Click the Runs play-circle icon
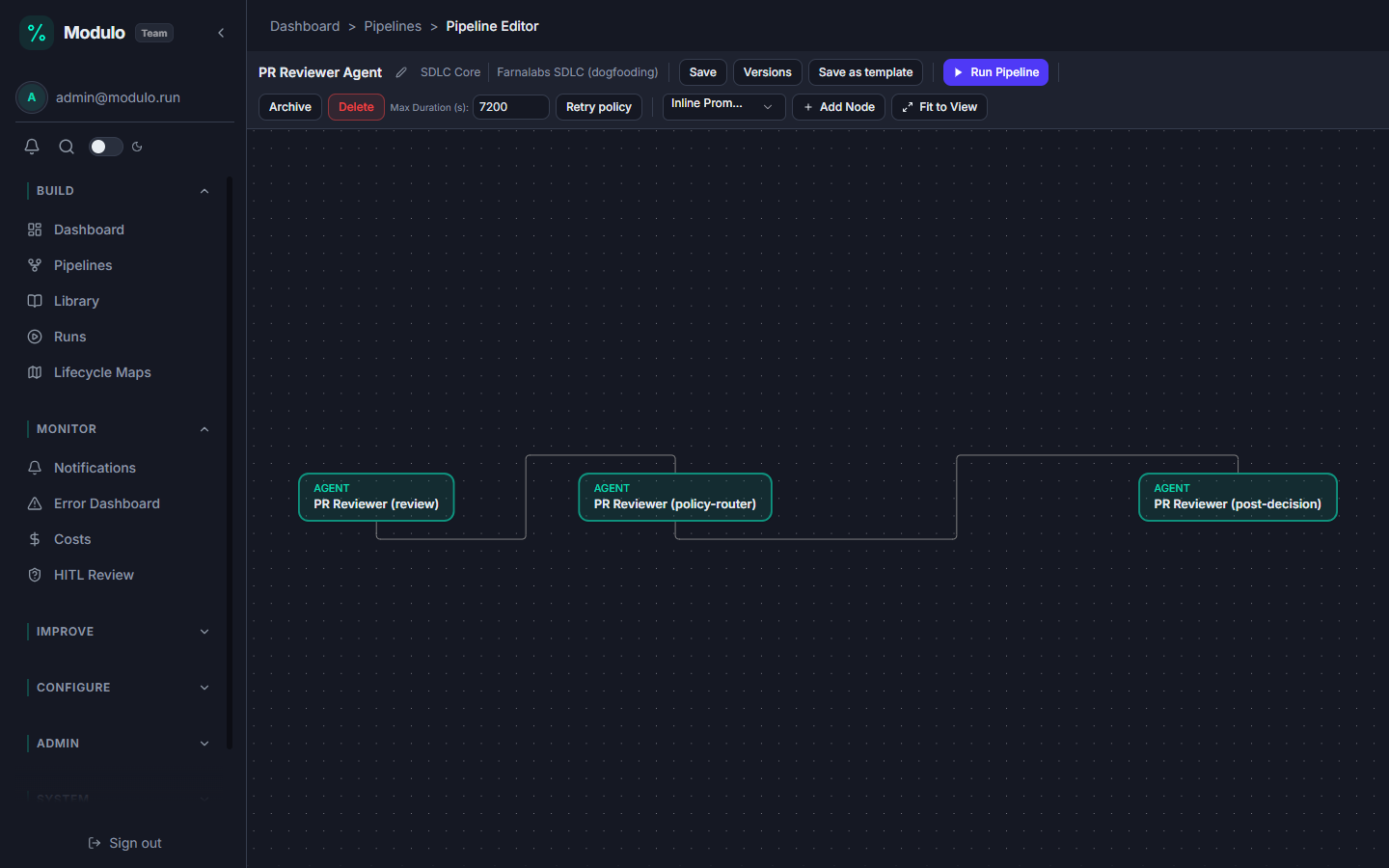This screenshot has width=1389, height=868. (x=35, y=337)
